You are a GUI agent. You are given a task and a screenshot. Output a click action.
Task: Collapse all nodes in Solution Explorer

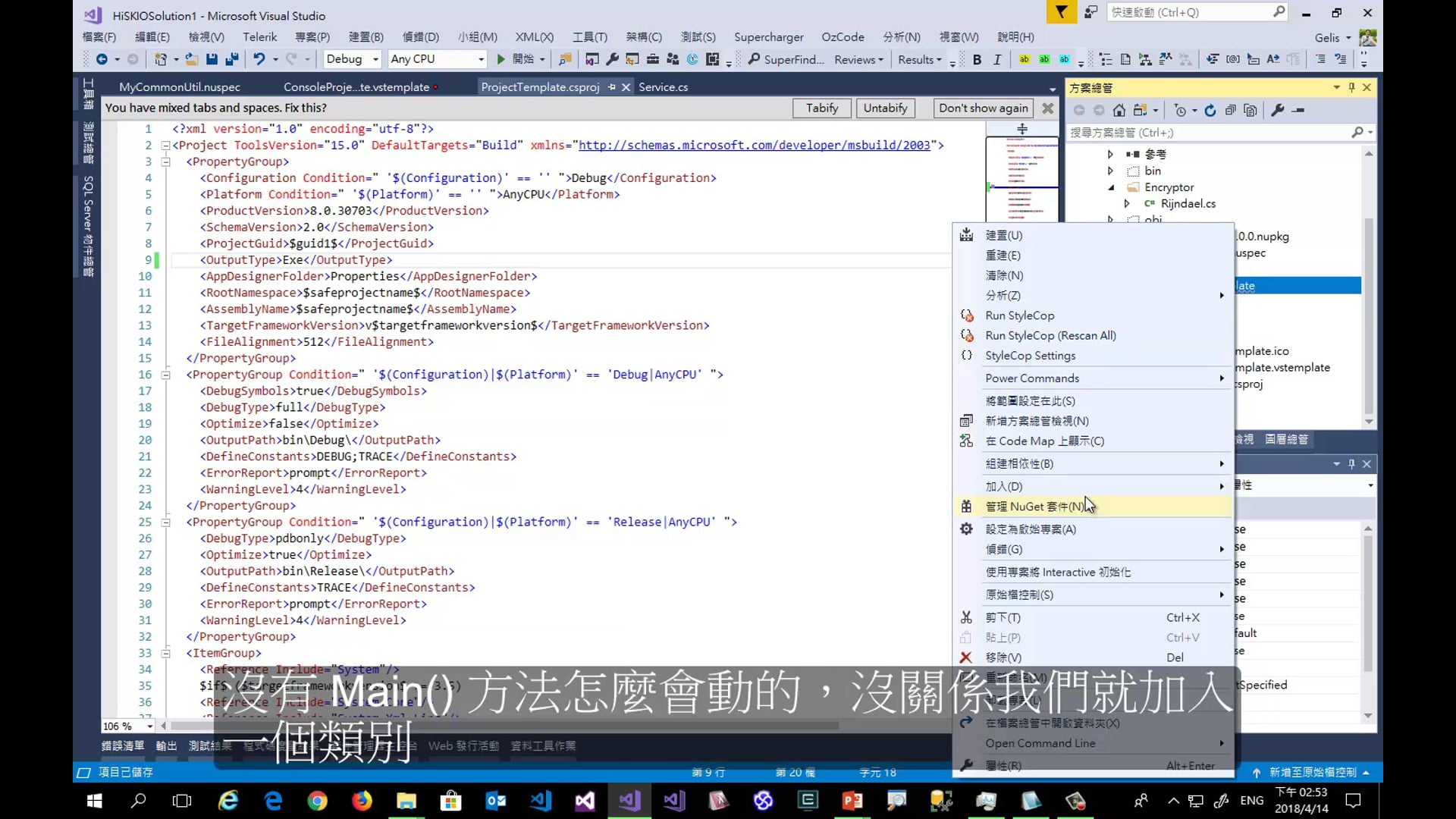1231,110
